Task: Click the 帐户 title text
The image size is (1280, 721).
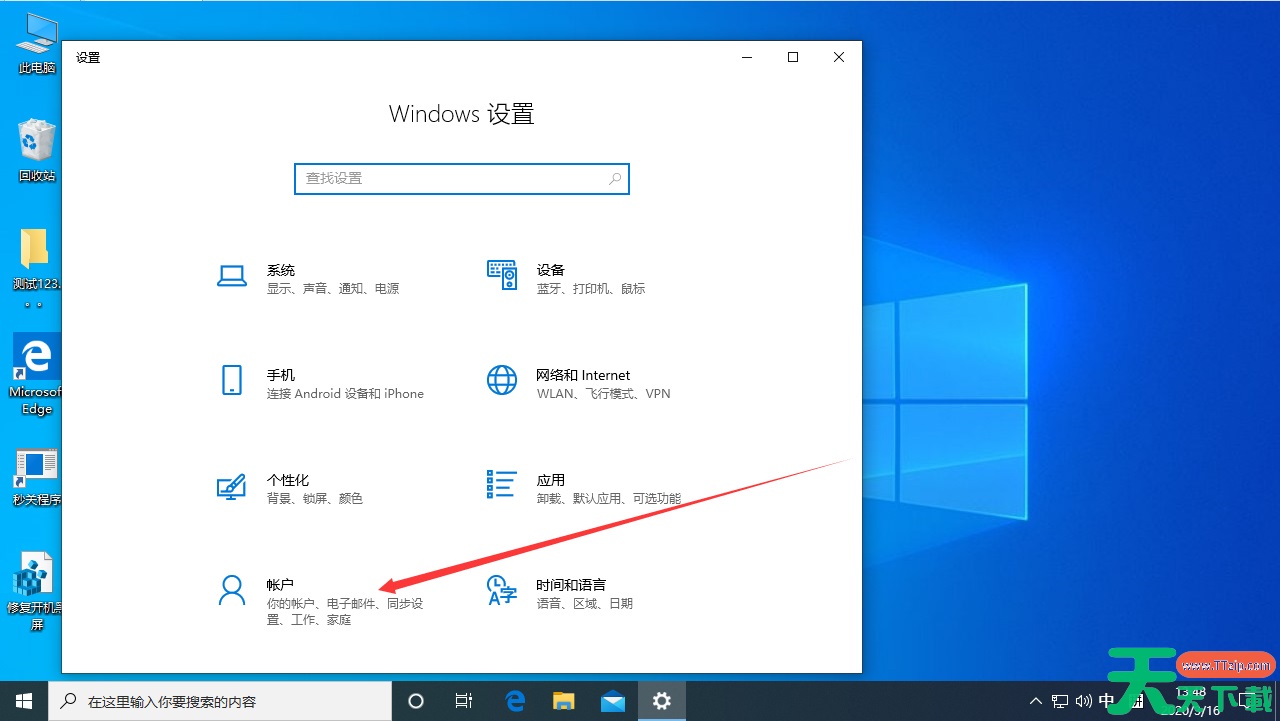Action: coord(280,585)
